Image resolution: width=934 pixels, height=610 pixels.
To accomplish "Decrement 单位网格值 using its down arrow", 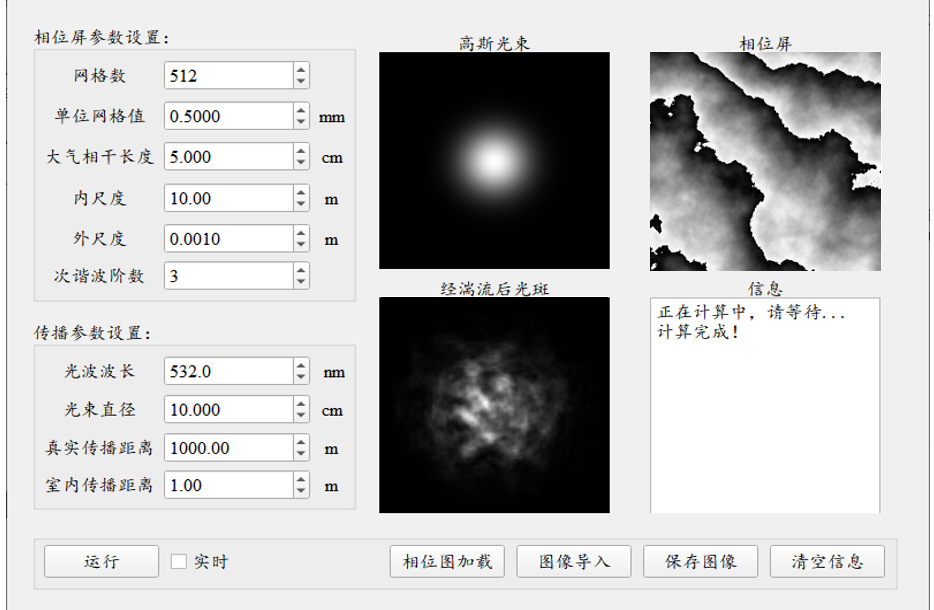I will point(301,121).
